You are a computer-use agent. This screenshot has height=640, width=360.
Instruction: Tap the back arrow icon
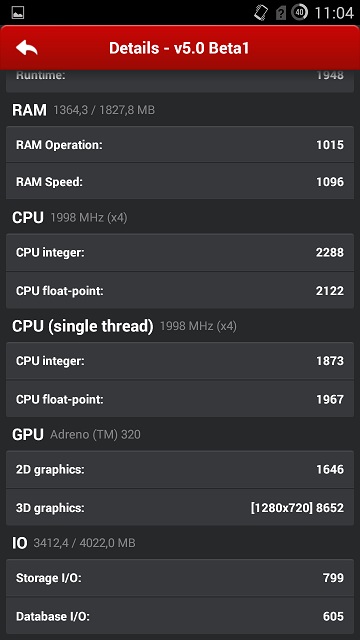pos(27,48)
